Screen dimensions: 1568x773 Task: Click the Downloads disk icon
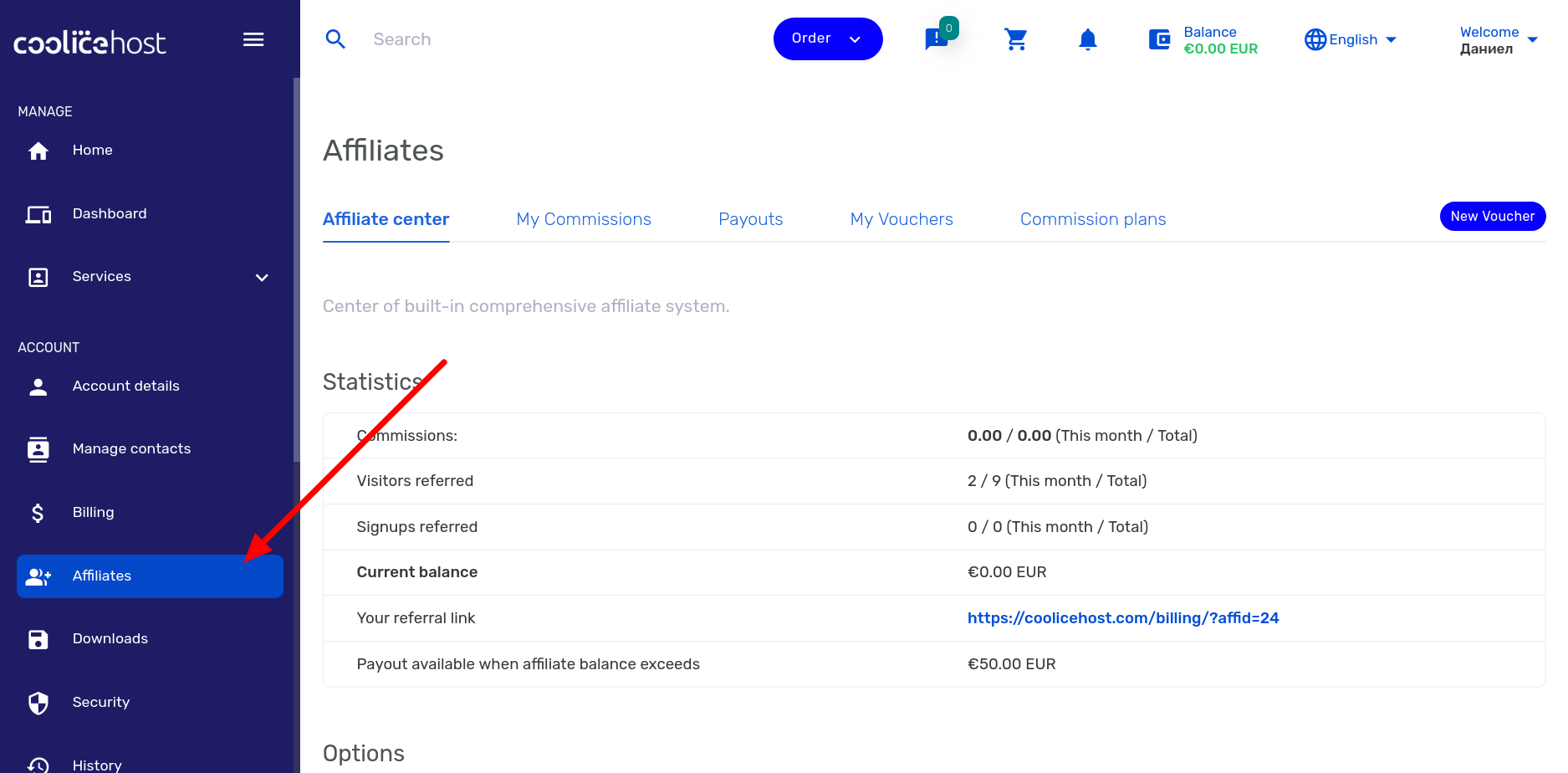point(38,639)
